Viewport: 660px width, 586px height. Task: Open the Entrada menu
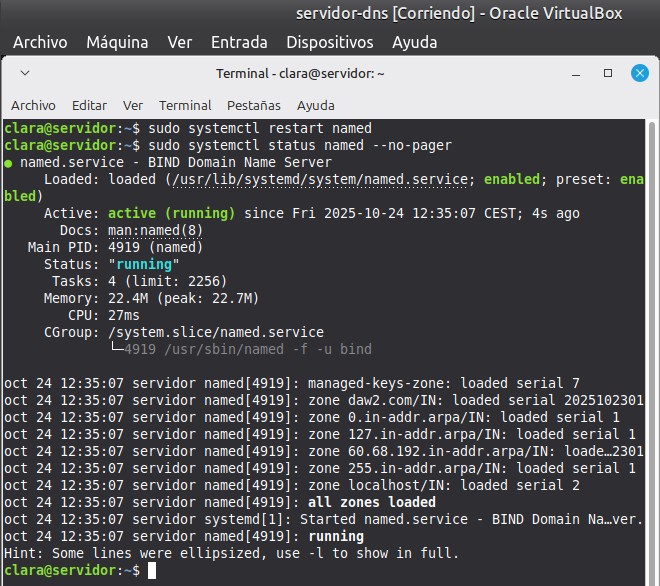[x=239, y=42]
